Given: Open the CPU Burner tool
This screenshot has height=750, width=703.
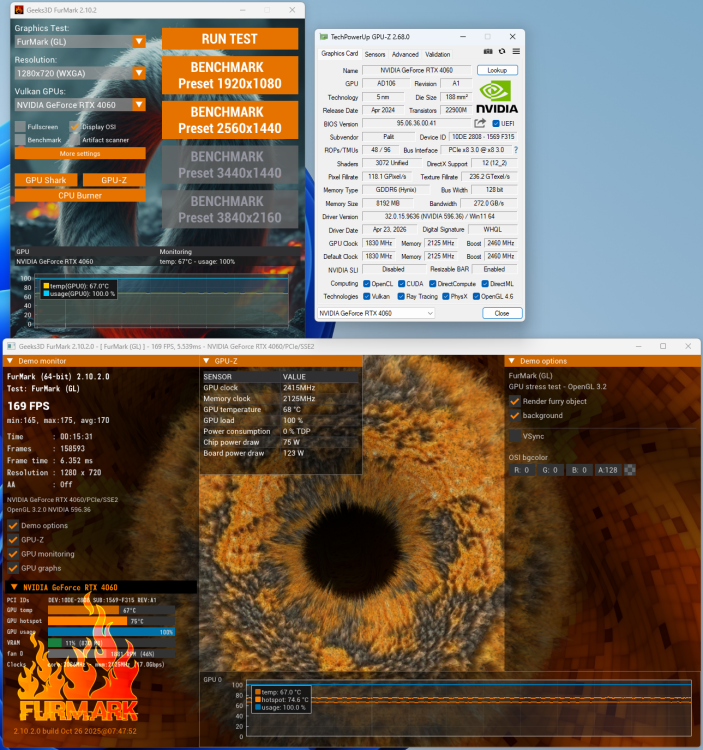Looking at the screenshot, I should coord(80,195).
